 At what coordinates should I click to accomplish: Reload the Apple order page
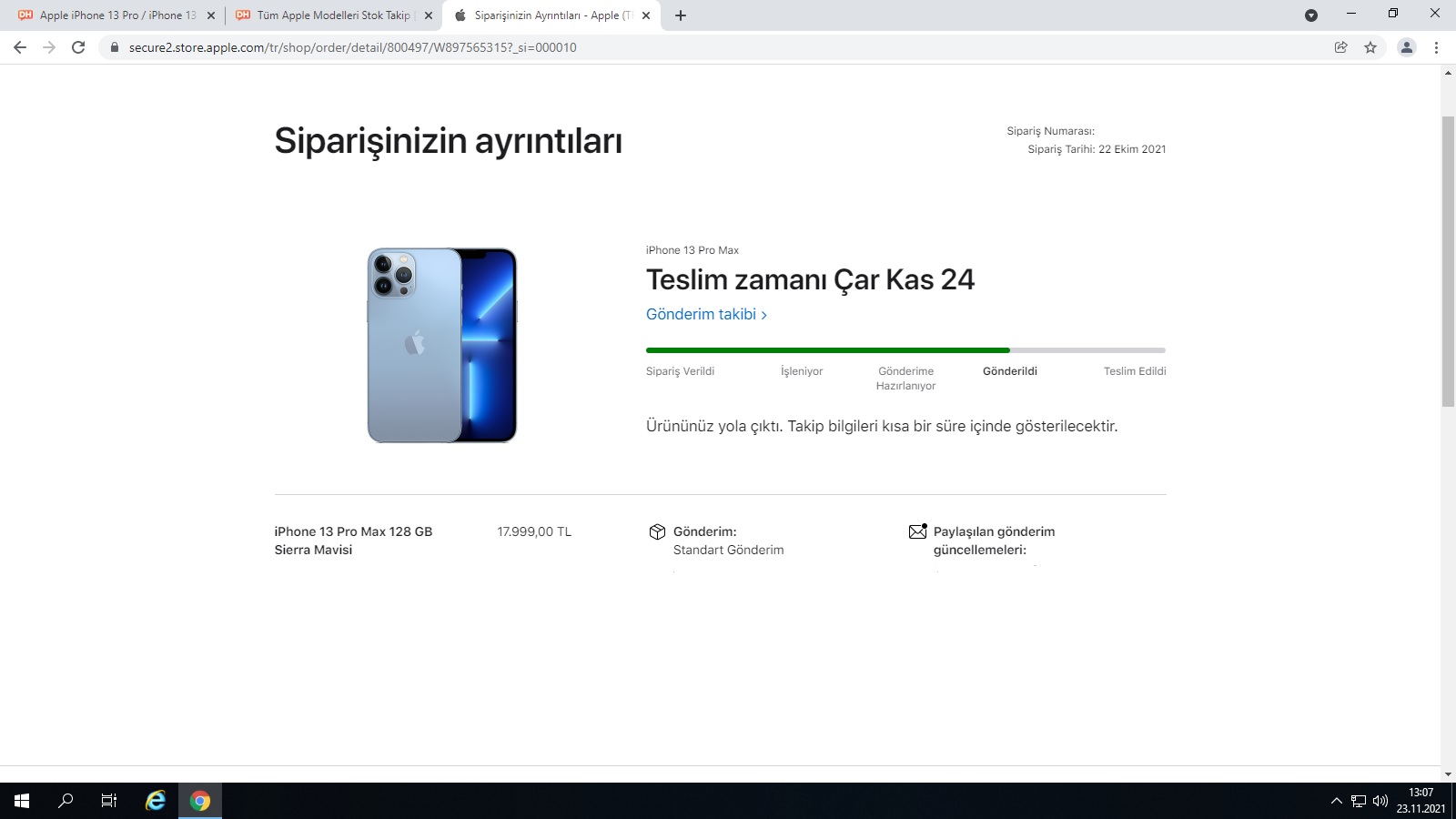tap(78, 47)
